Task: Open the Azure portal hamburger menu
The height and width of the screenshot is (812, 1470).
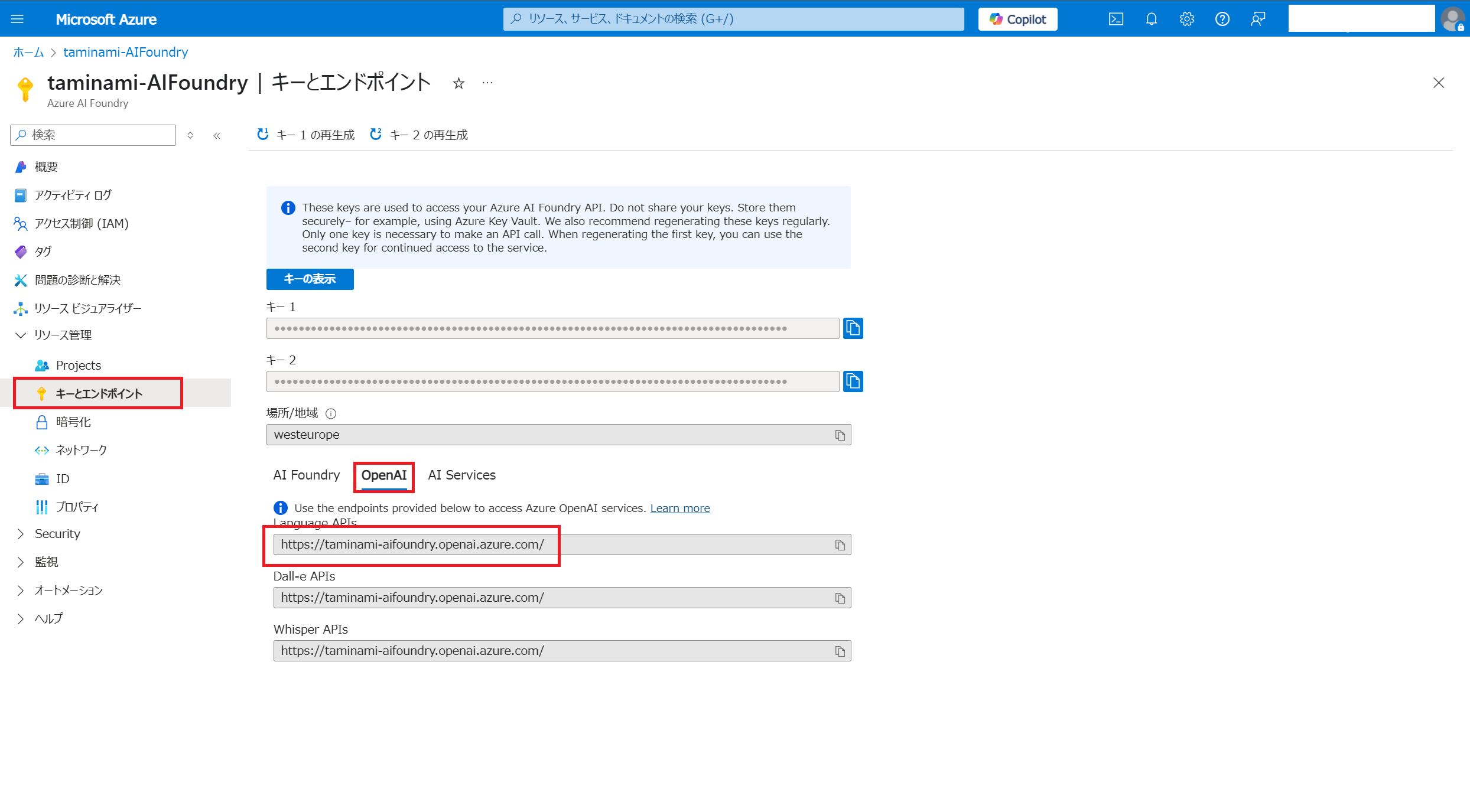Action: (17, 19)
